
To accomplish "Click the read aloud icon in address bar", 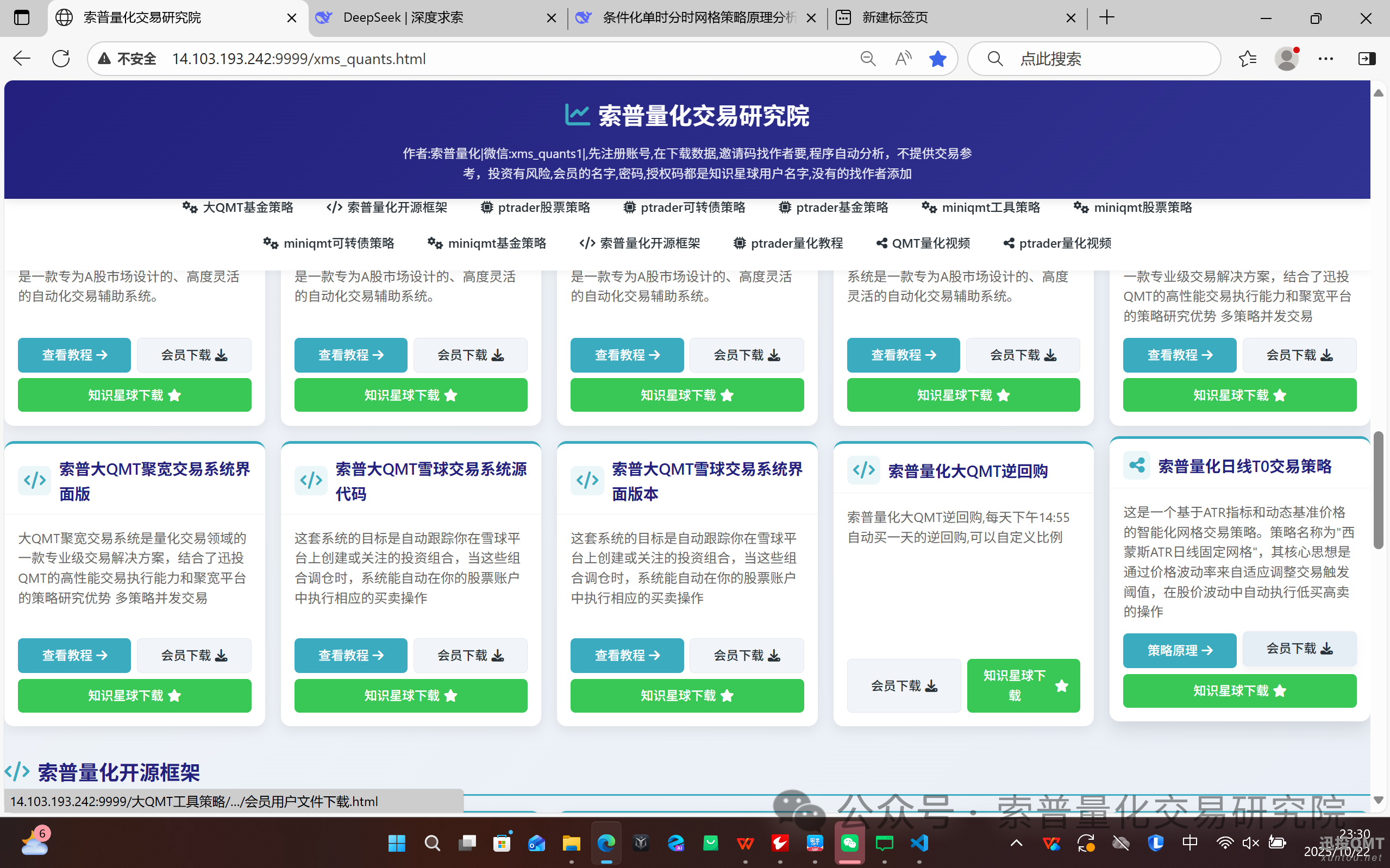I will click(903, 59).
